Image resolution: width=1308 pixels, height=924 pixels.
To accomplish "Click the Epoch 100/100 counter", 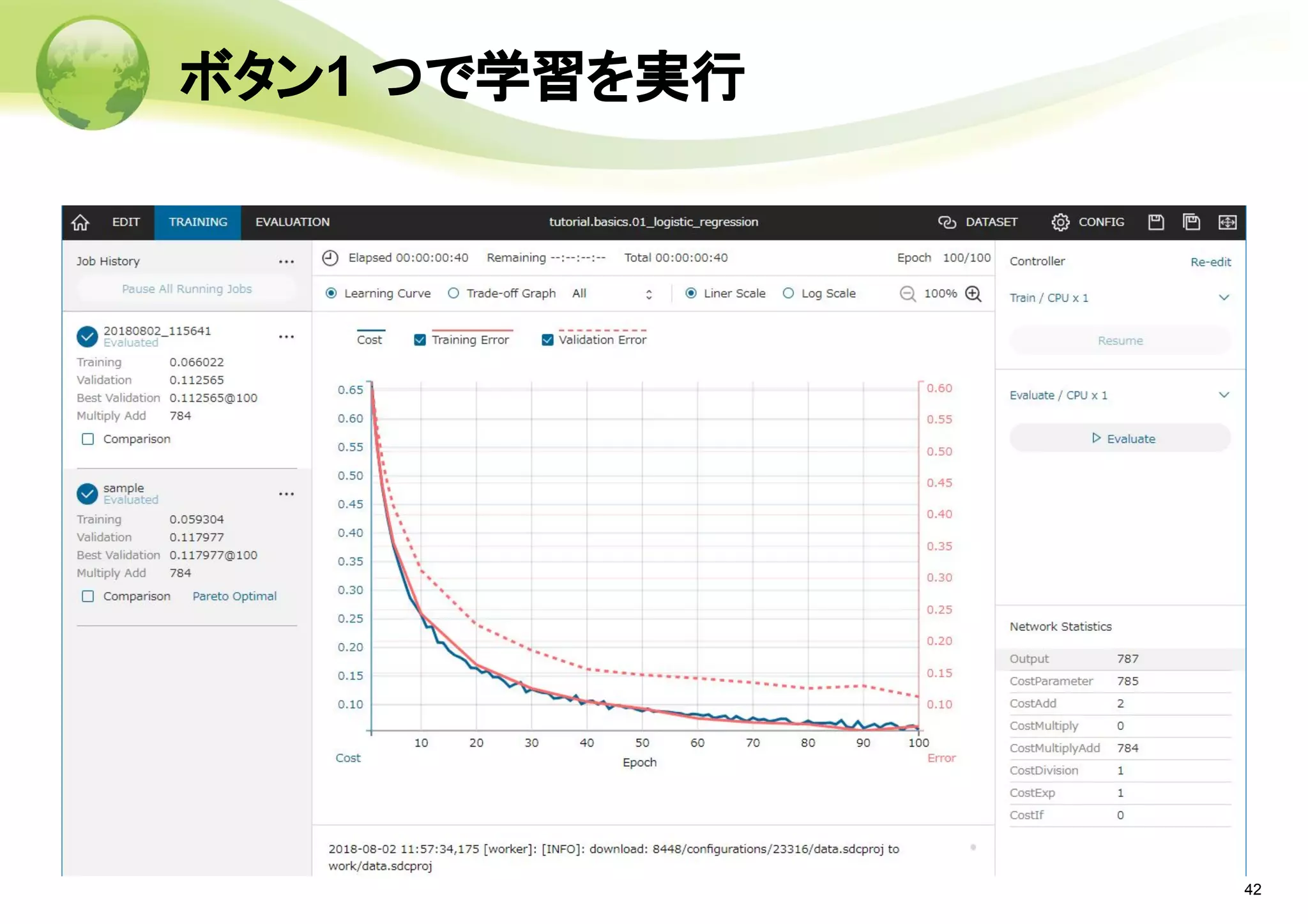I will click(943, 258).
